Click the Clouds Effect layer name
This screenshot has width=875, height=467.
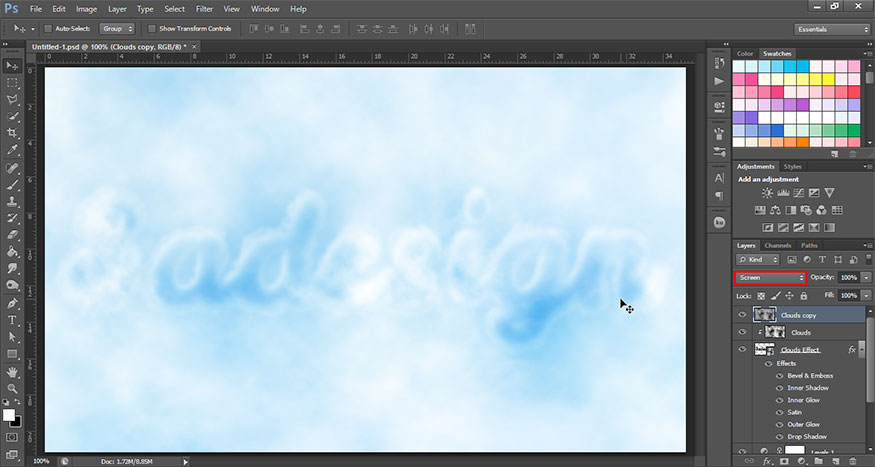(800, 350)
